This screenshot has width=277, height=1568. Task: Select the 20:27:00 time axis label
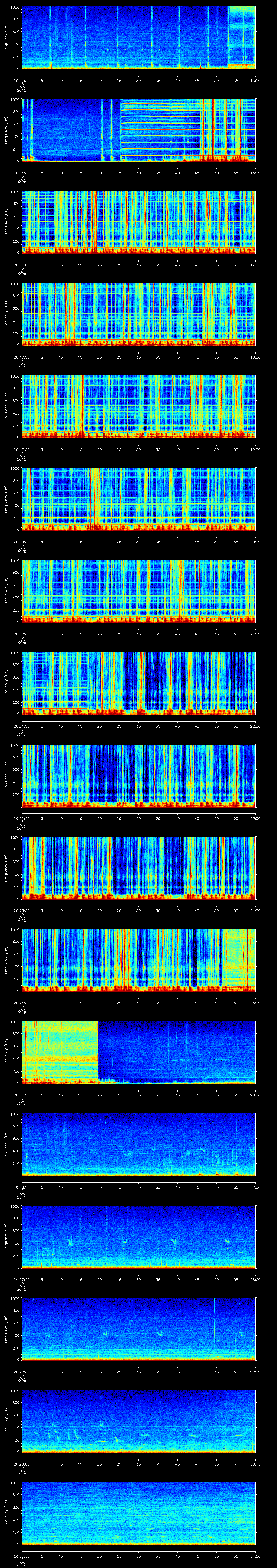point(22,1279)
